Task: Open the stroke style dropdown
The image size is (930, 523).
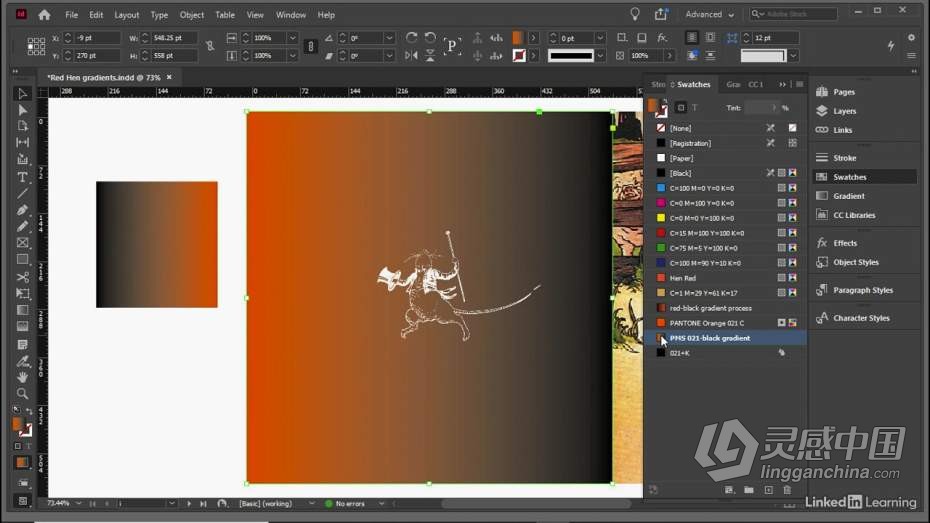Action: (600, 55)
